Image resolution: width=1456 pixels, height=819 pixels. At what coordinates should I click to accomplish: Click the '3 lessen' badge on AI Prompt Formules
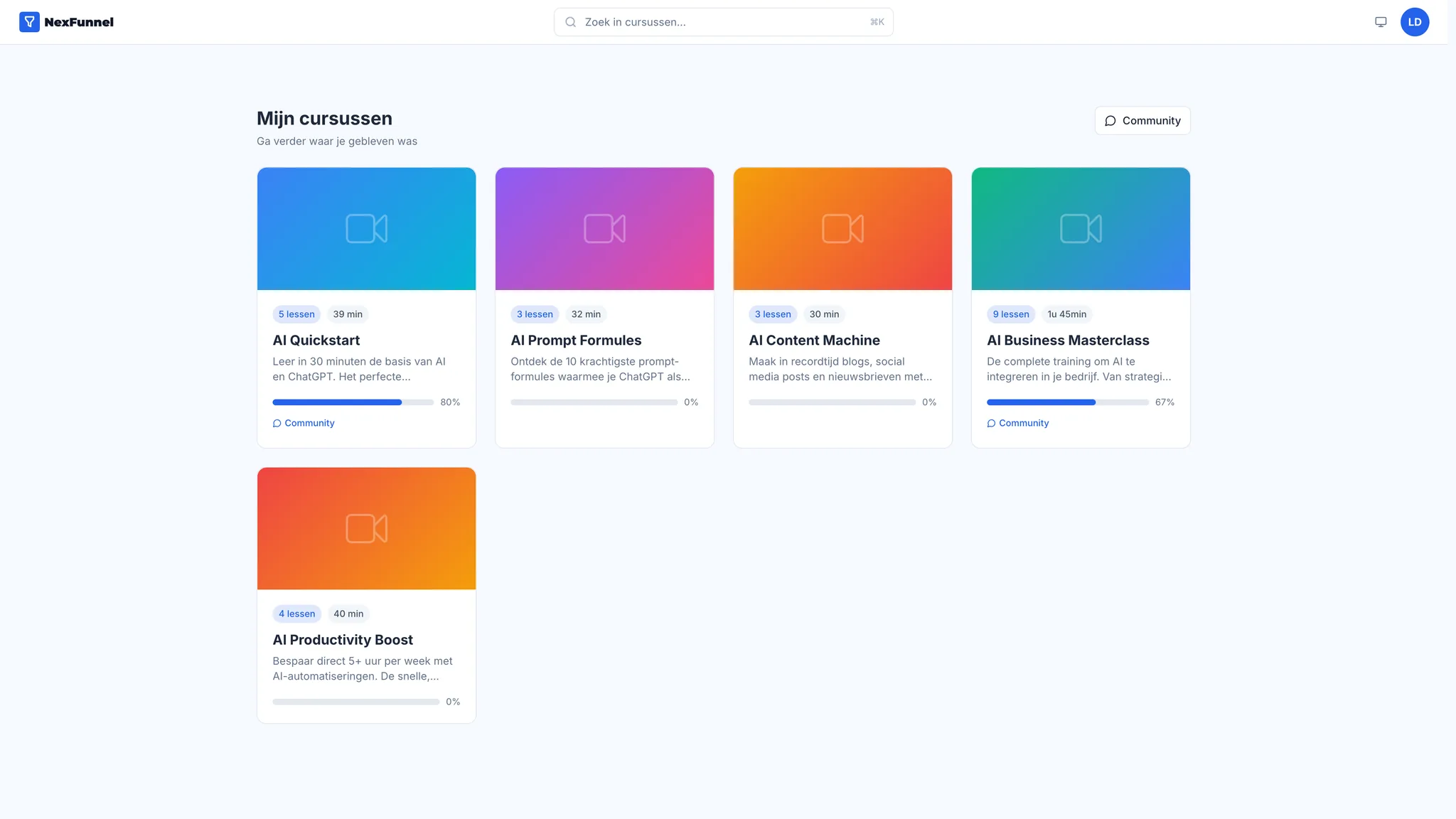535,314
